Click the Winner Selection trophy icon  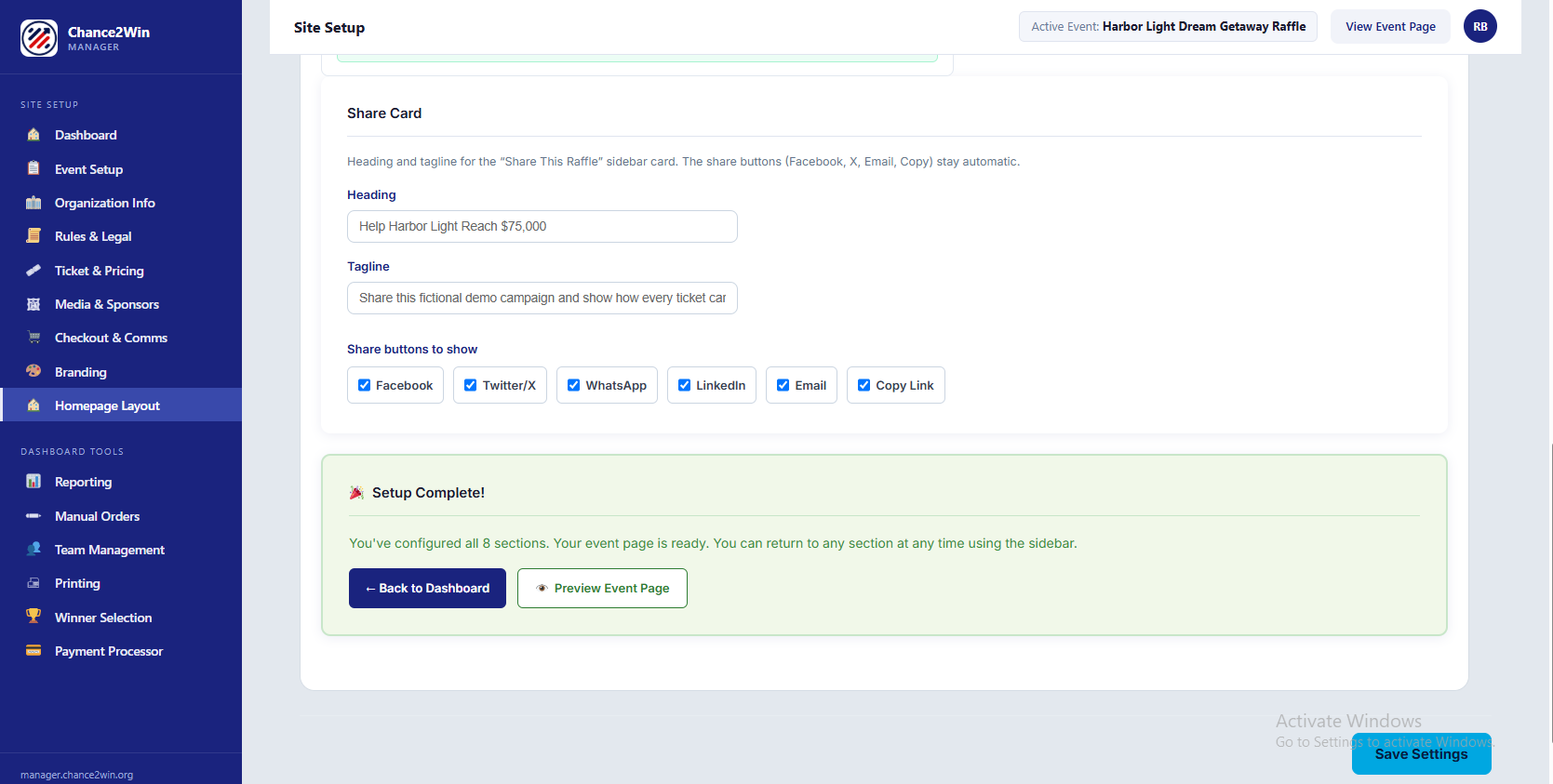pyautogui.click(x=33, y=617)
